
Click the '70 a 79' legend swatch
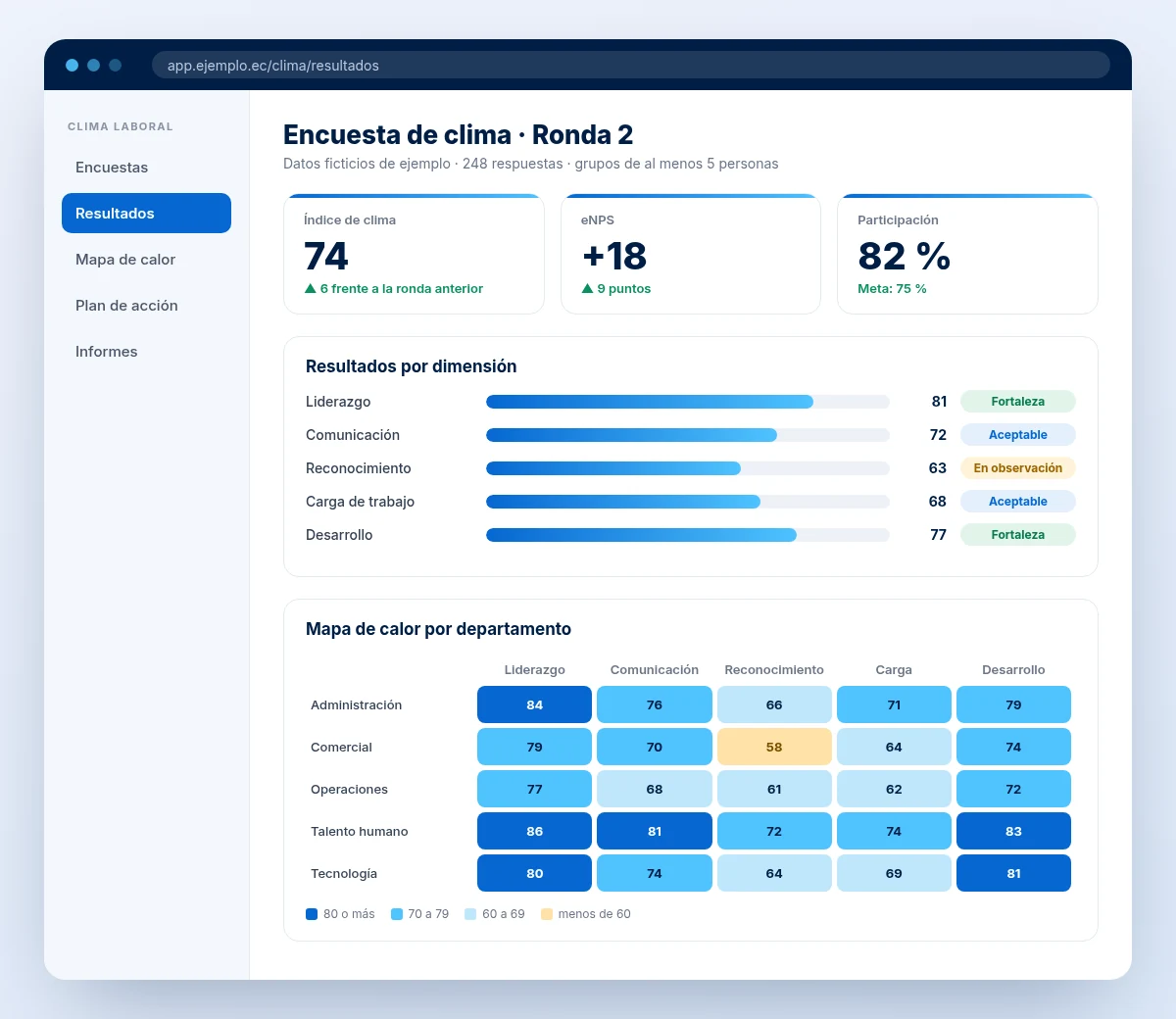pos(397,914)
